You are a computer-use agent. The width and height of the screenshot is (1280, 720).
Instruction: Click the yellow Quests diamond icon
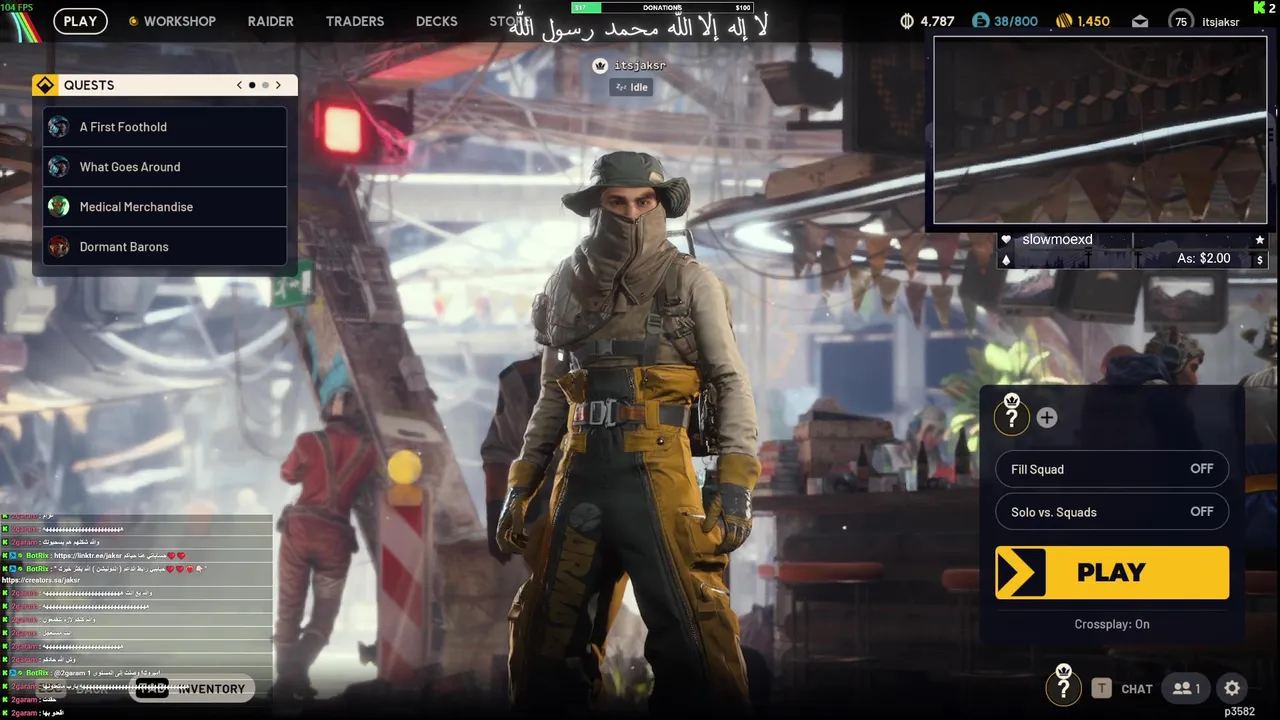[44, 85]
